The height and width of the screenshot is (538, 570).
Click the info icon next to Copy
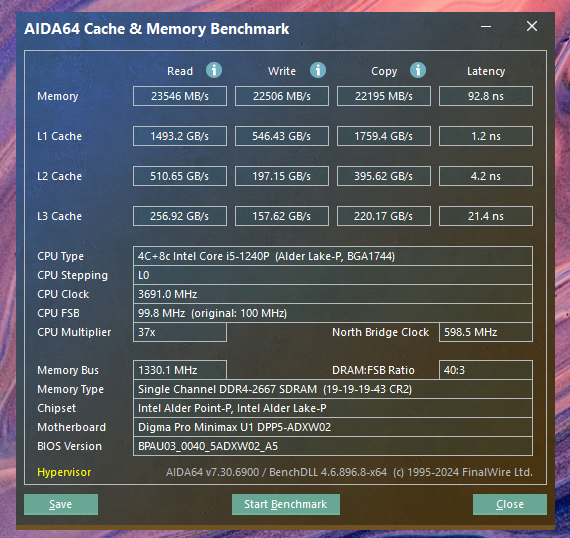(418, 70)
